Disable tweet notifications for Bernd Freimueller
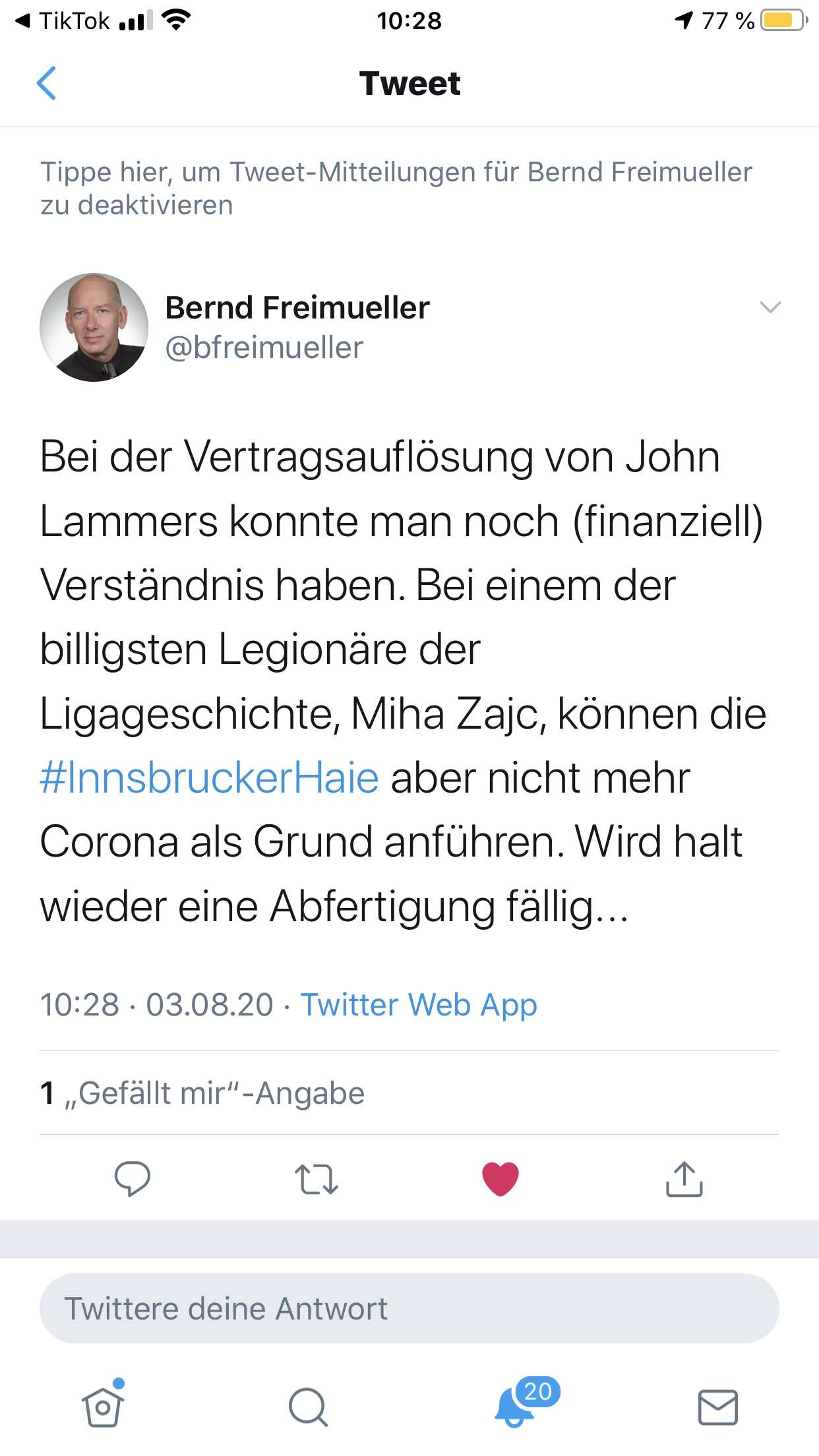 click(x=396, y=189)
